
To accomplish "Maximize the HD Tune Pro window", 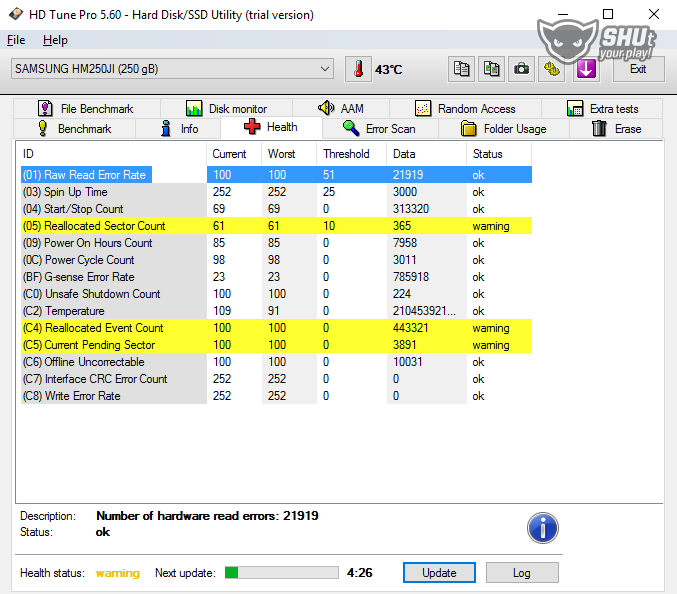I will coord(608,14).
